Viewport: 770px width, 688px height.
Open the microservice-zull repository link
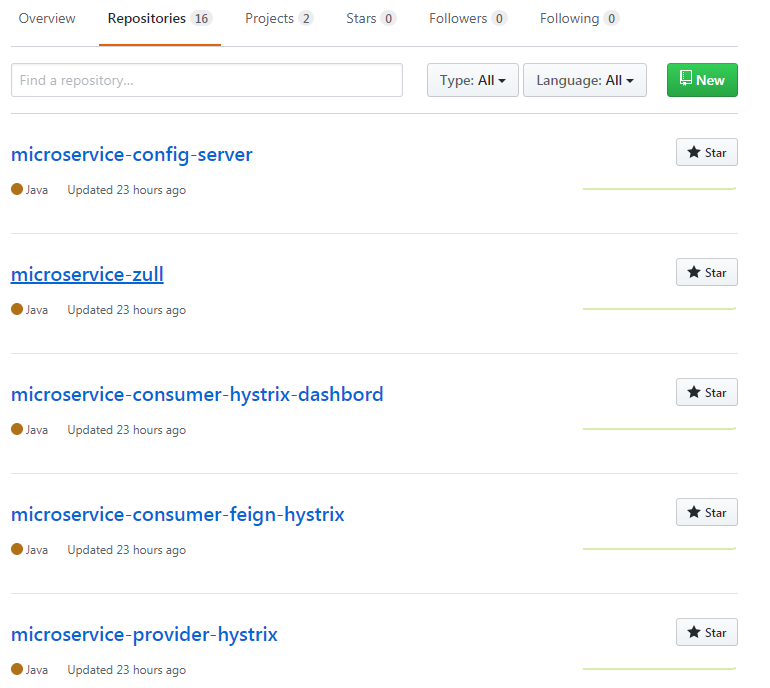pos(87,275)
